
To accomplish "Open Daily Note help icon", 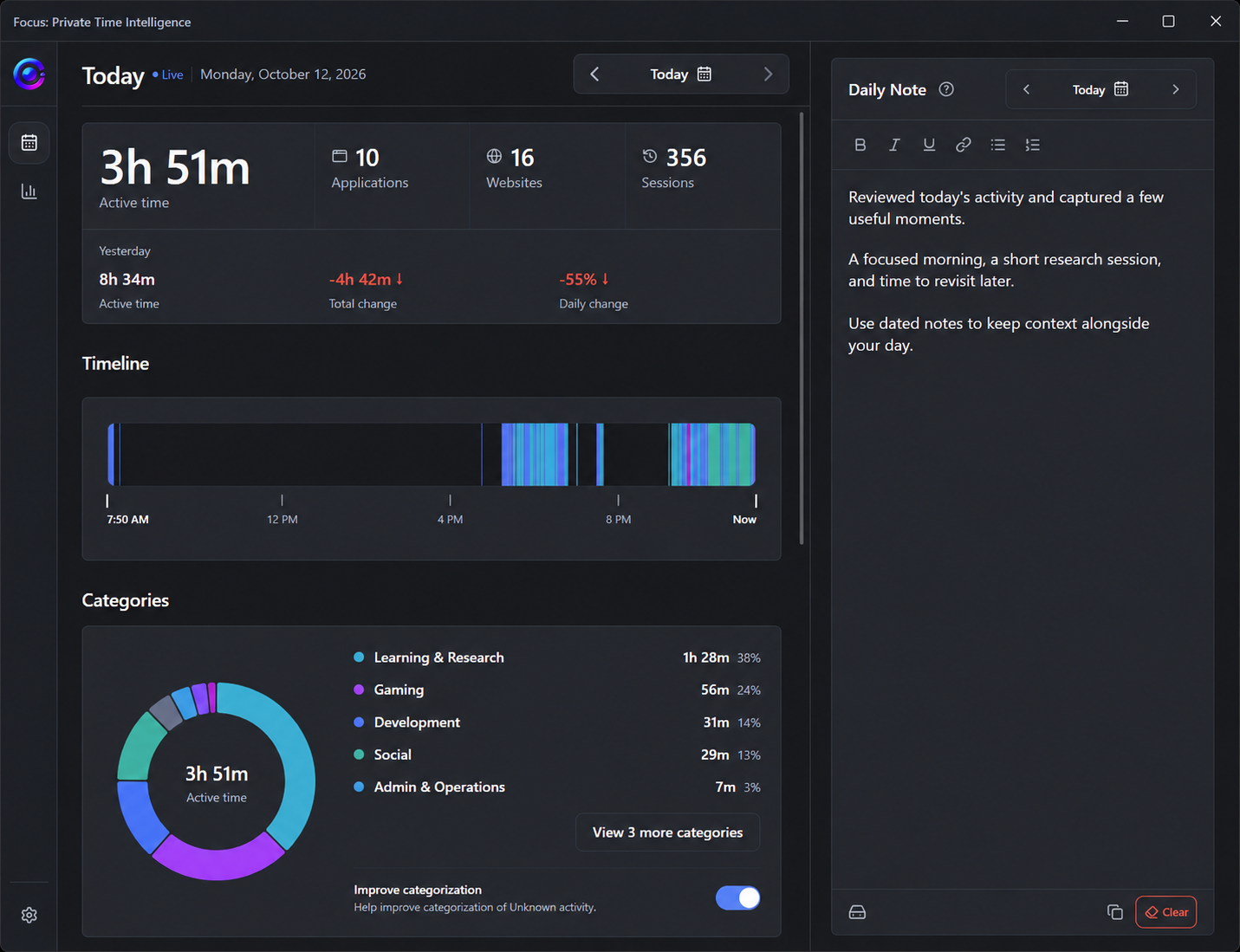I will tap(946, 89).
